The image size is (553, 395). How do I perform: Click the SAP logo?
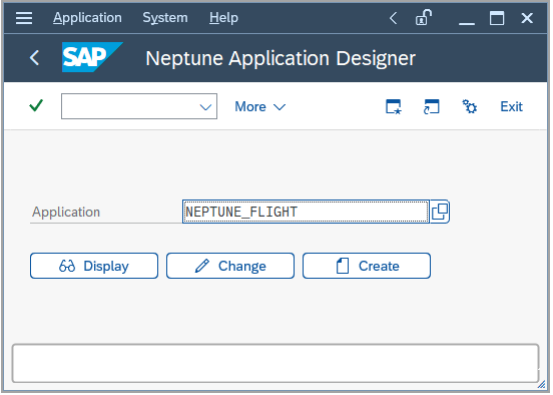92,57
